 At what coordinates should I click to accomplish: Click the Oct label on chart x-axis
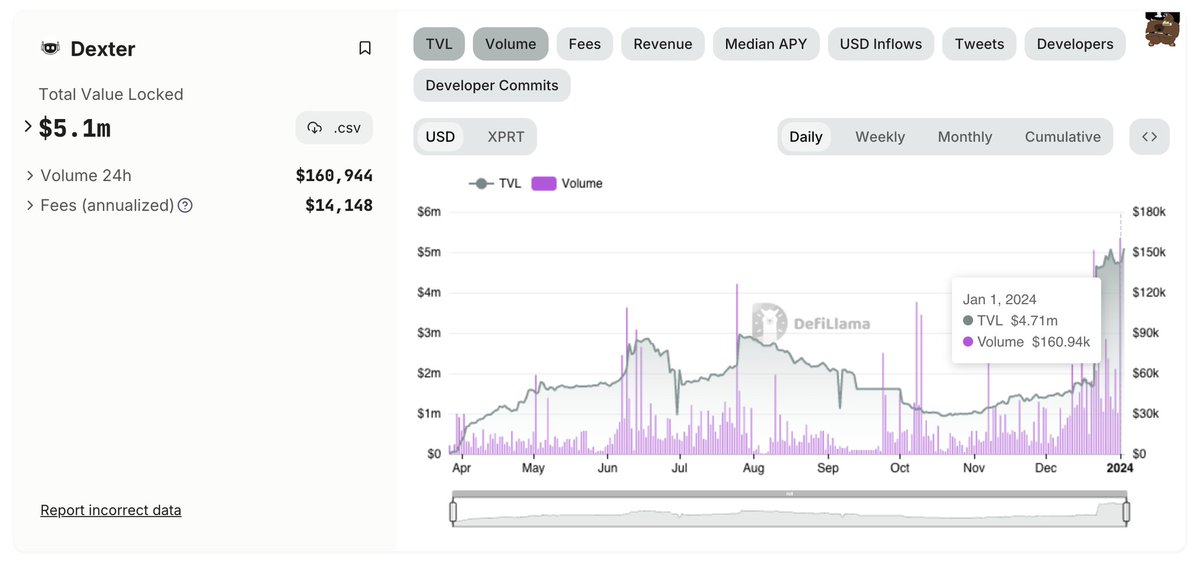pos(900,468)
